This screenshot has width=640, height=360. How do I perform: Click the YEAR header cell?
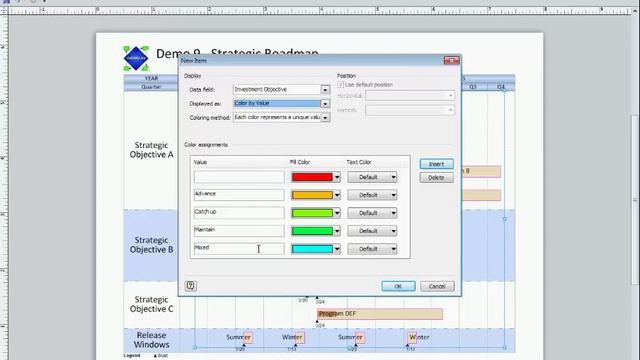[151, 78]
